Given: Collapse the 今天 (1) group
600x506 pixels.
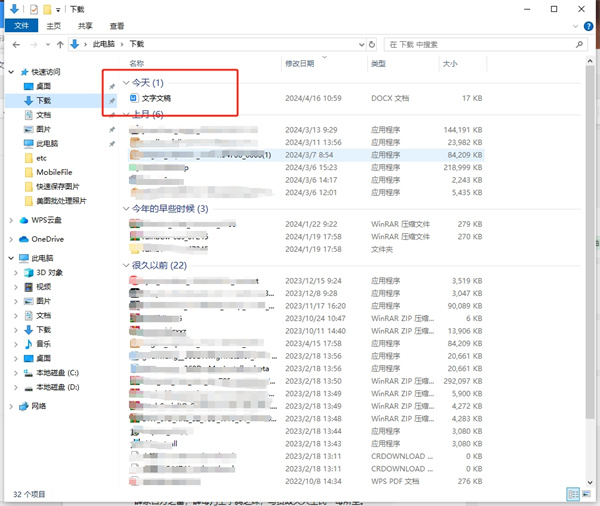Looking at the screenshot, I should 125,82.
